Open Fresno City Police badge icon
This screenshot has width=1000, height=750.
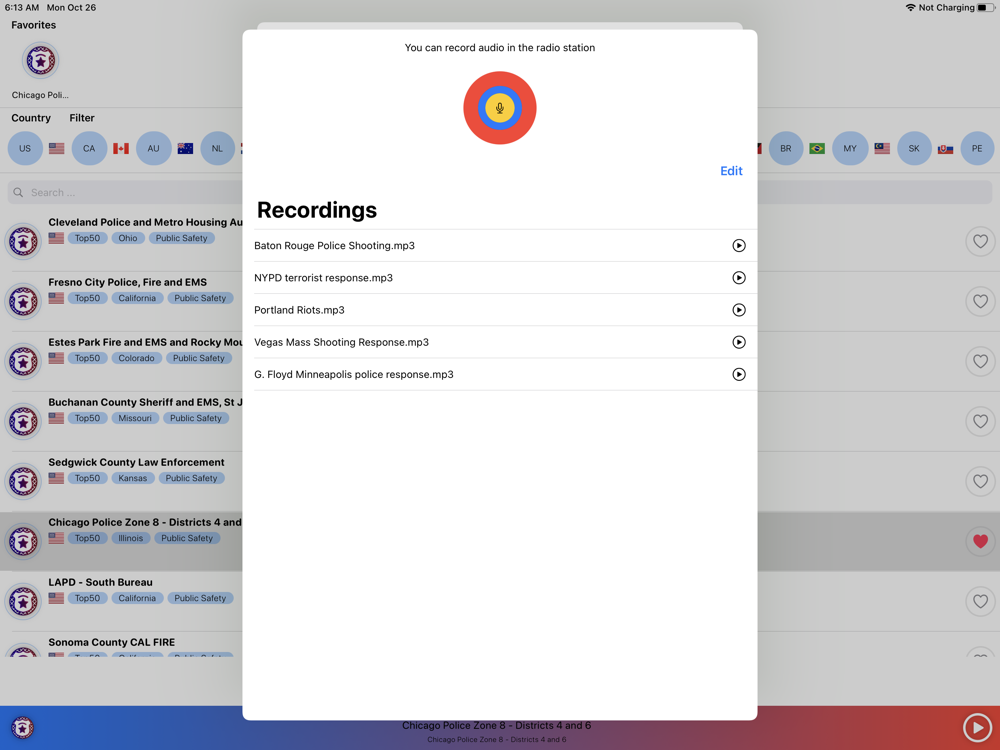tap(24, 302)
